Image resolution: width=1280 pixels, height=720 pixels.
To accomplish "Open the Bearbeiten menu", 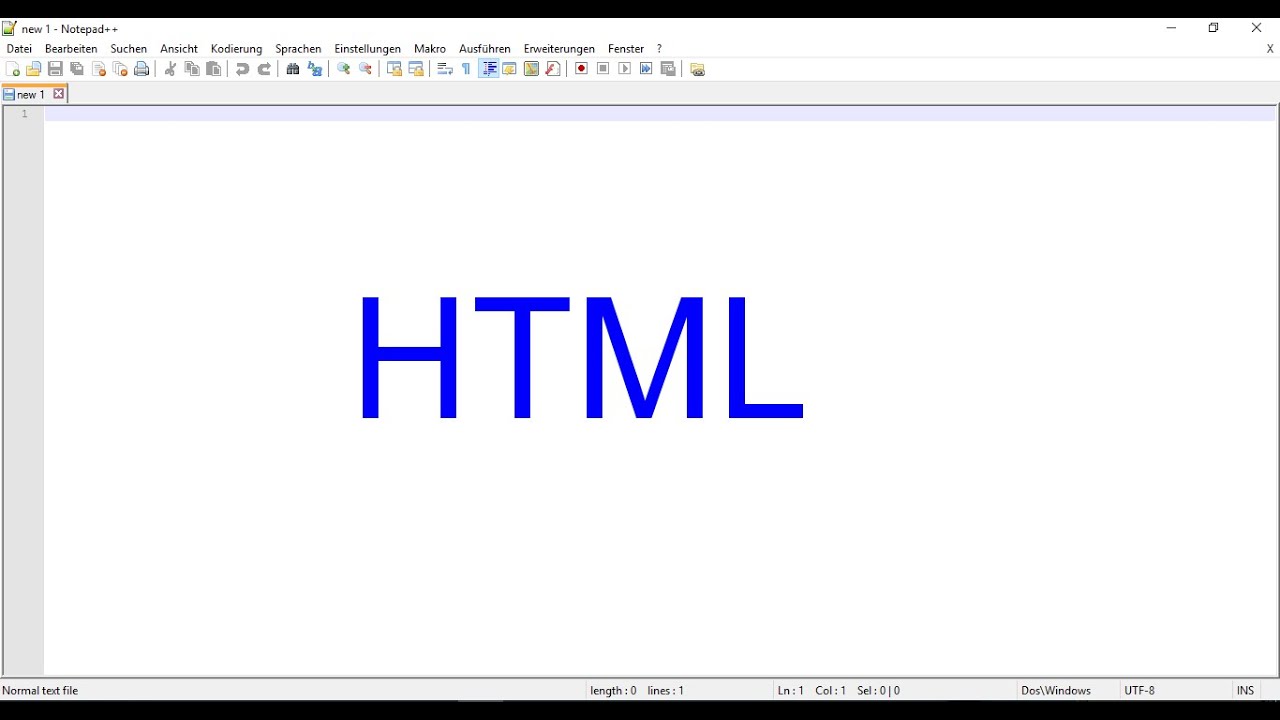I will click(x=71, y=48).
